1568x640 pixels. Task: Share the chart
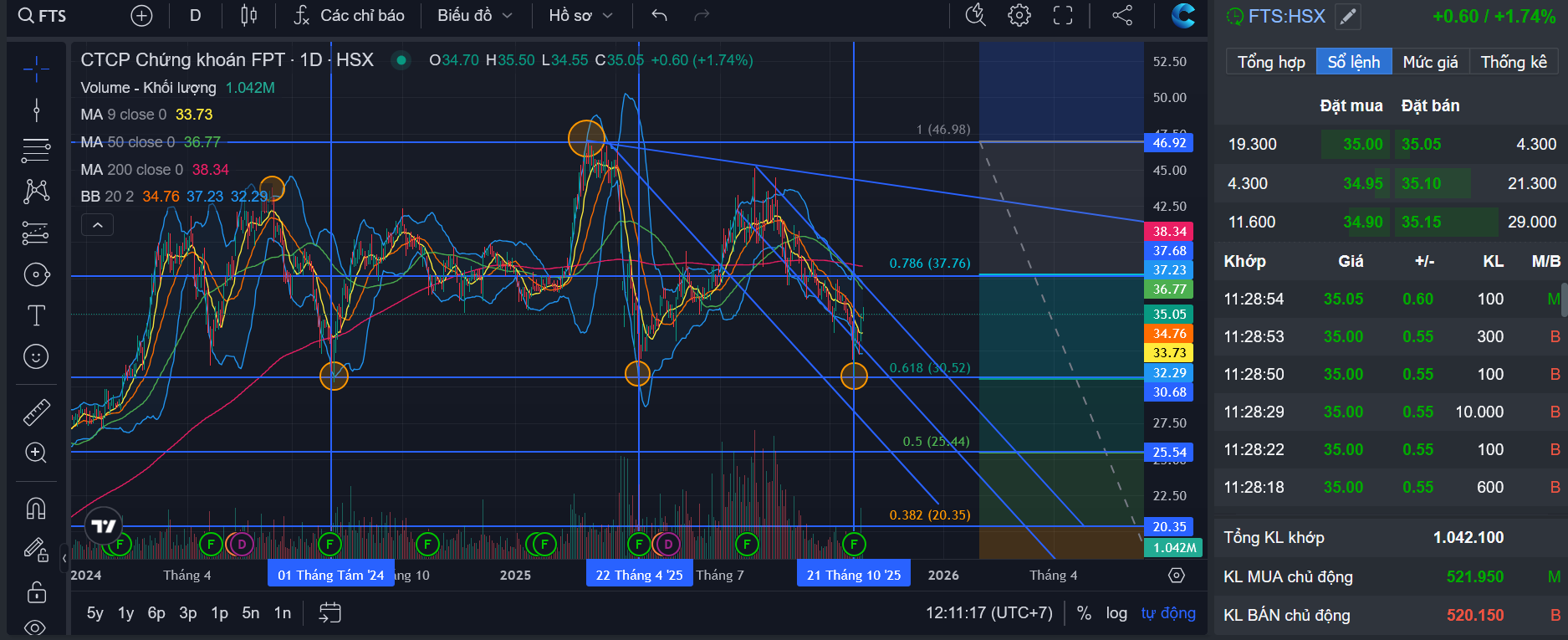coord(1122,16)
